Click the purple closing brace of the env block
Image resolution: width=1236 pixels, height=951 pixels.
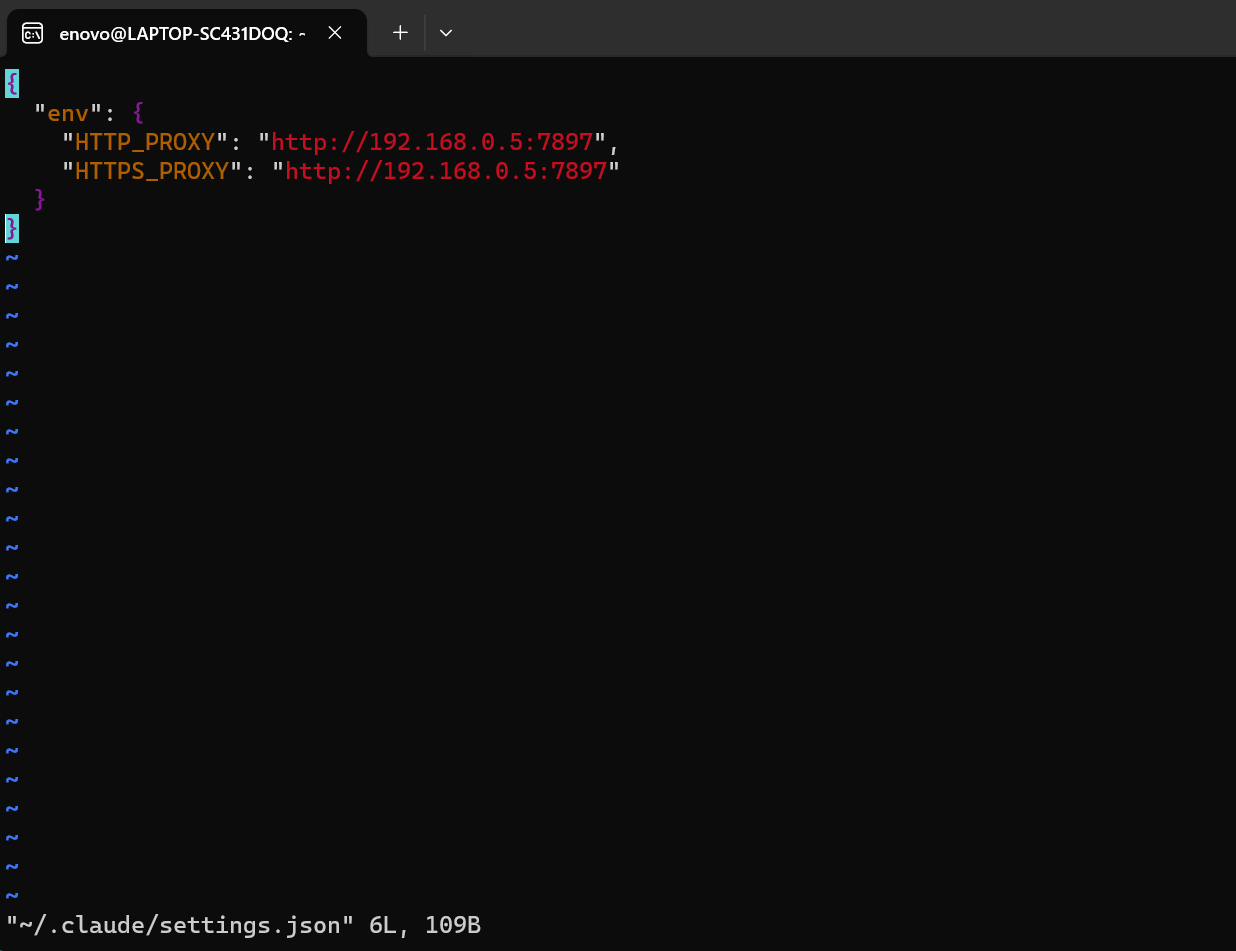click(x=40, y=200)
